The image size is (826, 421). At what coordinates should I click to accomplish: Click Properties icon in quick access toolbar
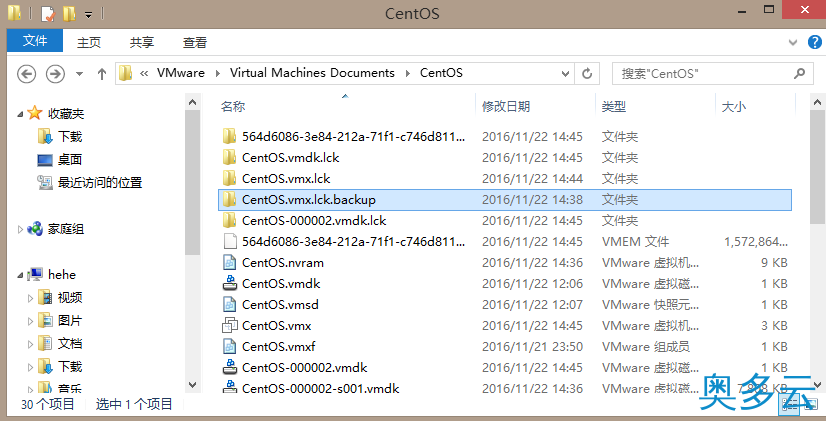[x=47, y=14]
